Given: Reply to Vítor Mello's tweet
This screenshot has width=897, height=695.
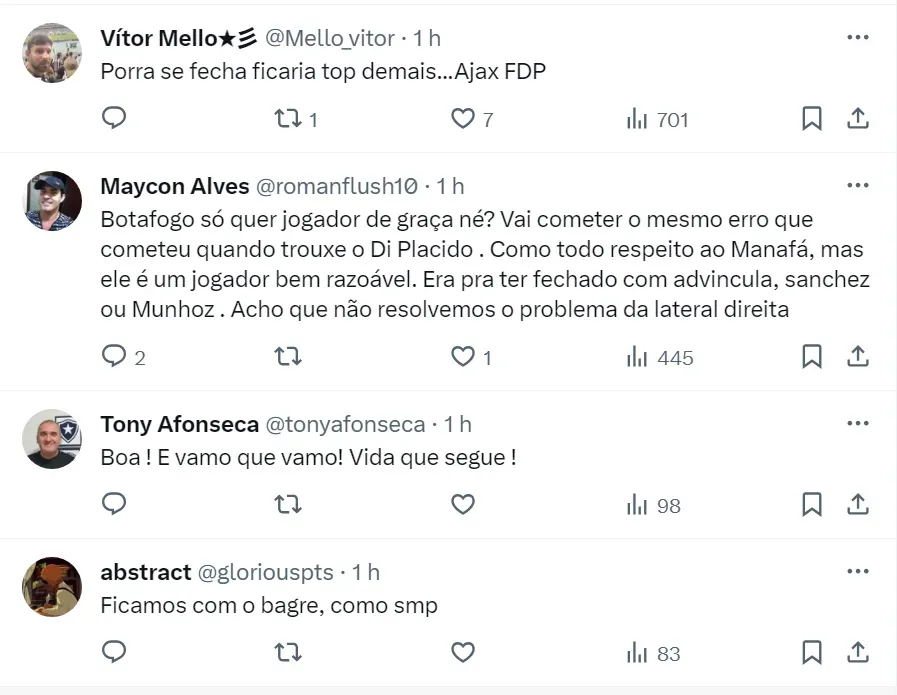Looking at the screenshot, I should pos(115,119).
